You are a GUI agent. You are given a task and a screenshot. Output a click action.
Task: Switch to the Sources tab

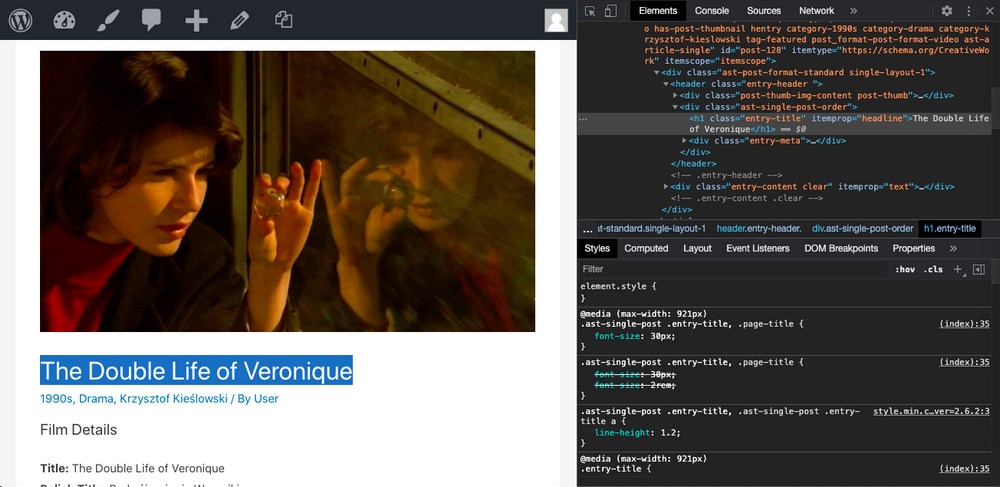coord(763,11)
